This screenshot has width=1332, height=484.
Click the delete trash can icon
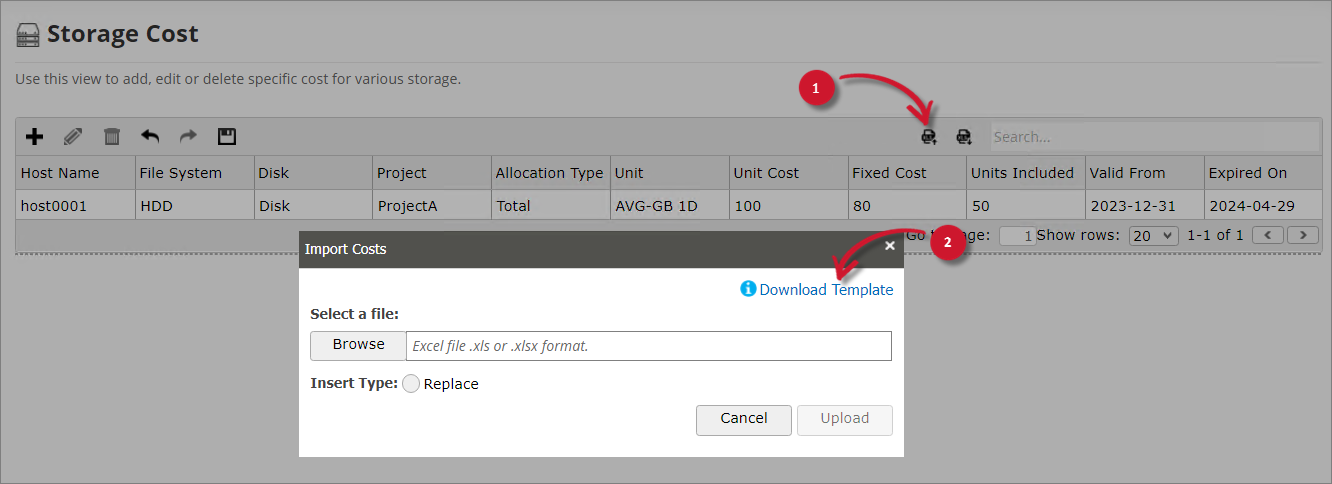pyautogui.click(x=112, y=136)
